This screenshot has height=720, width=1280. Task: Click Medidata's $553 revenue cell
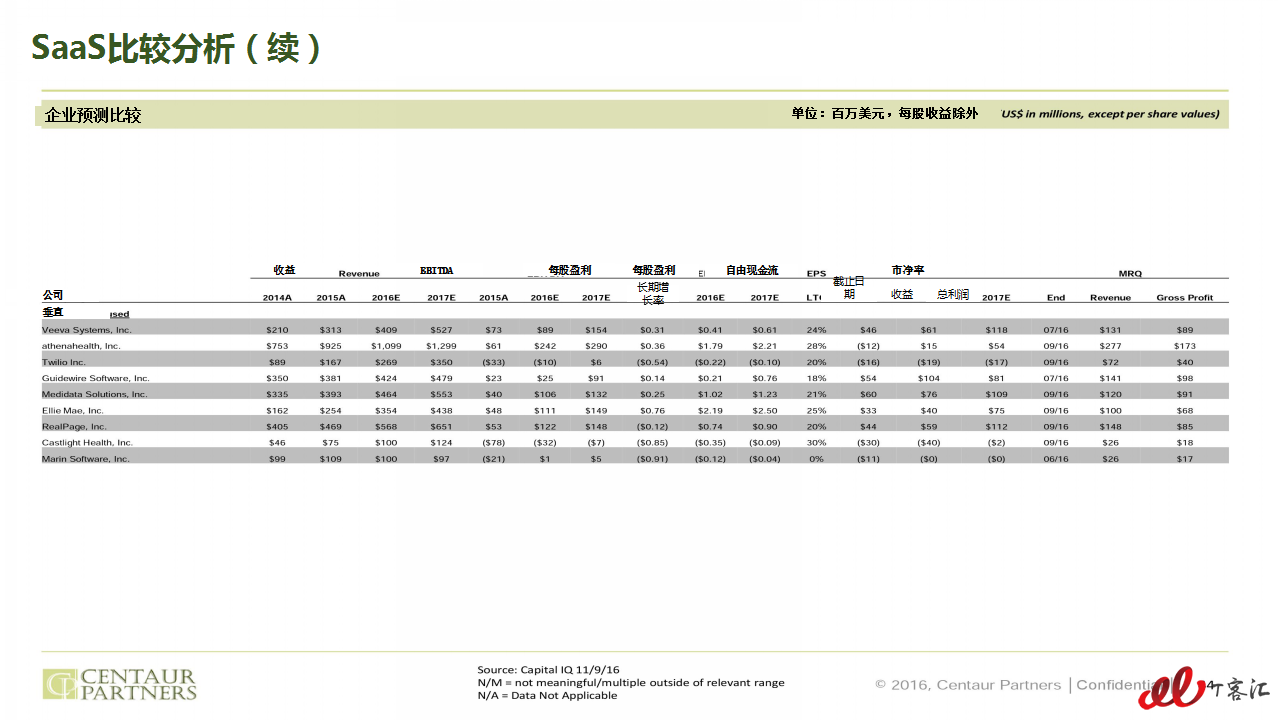[x=441, y=394]
